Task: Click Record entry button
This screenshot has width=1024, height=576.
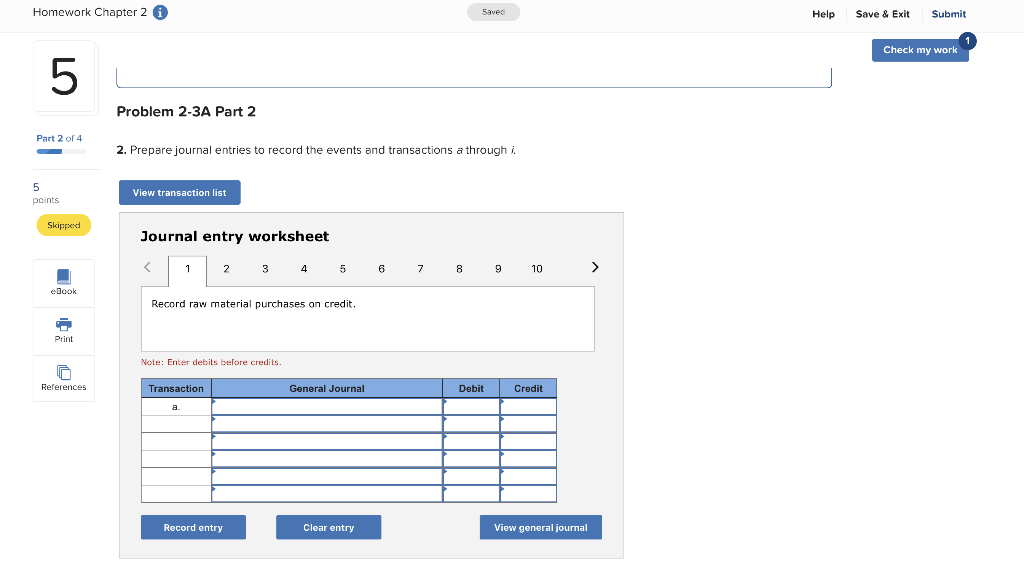Action: [x=193, y=528]
